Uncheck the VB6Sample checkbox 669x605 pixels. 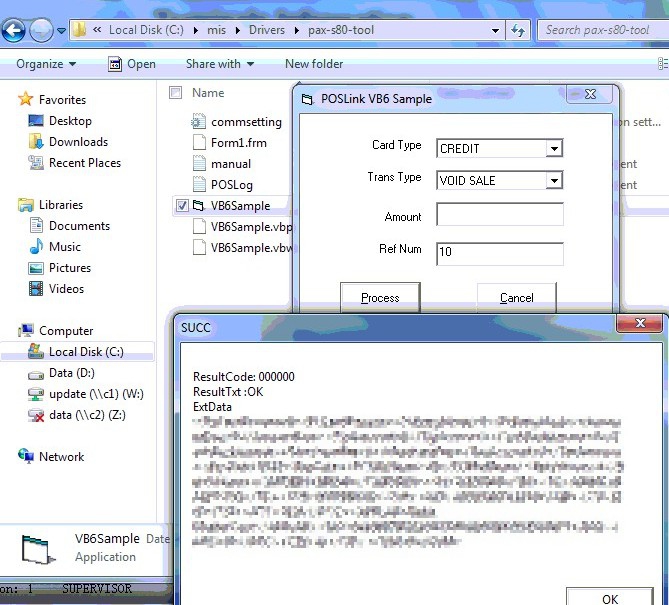[182, 206]
